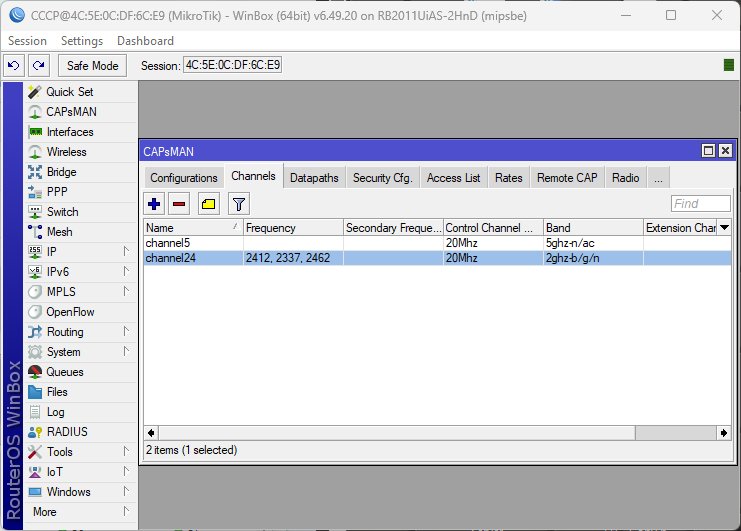Switch to the Configurations tab

(x=184, y=178)
